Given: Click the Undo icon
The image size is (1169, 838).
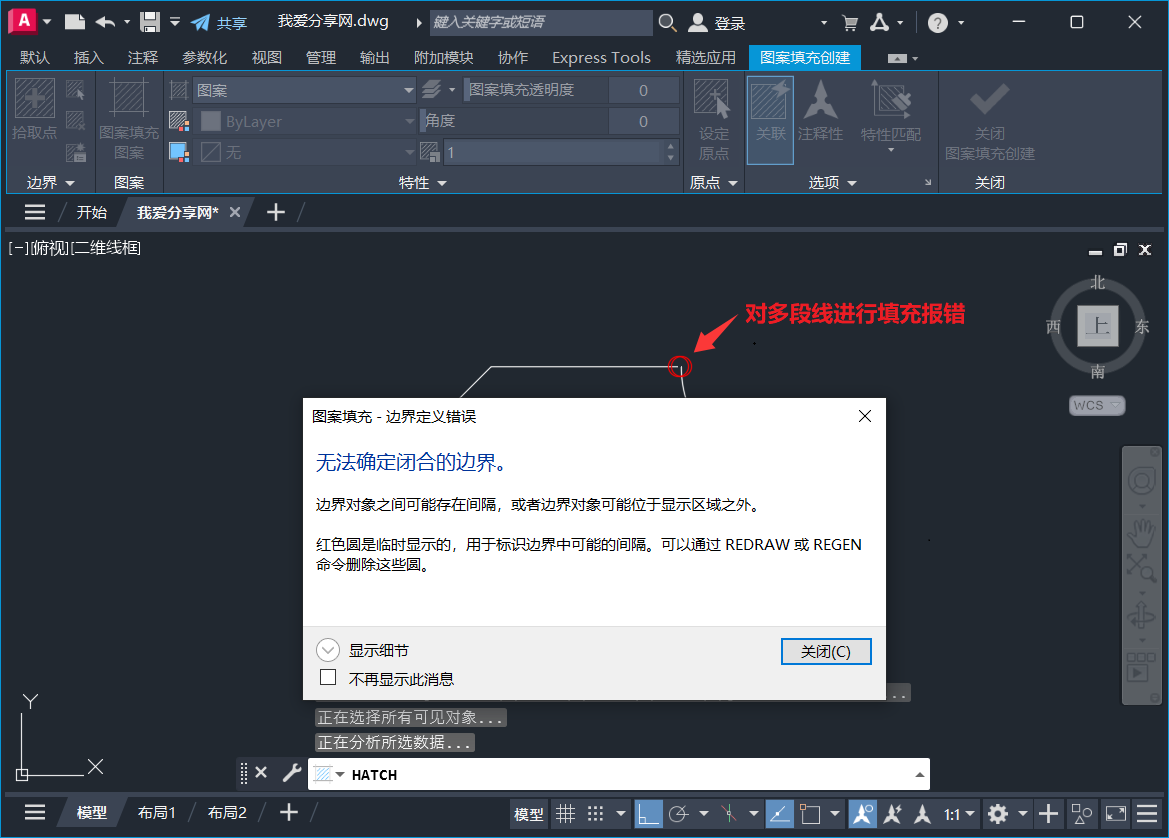Looking at the screenshot, I should click(103, 20).
